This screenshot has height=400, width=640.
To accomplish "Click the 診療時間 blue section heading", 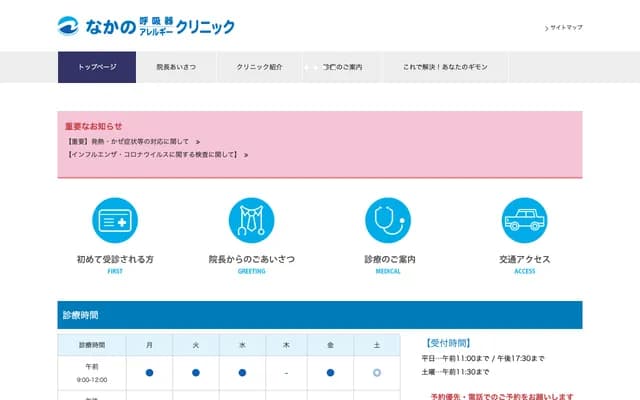I will [x=320, y=315].
